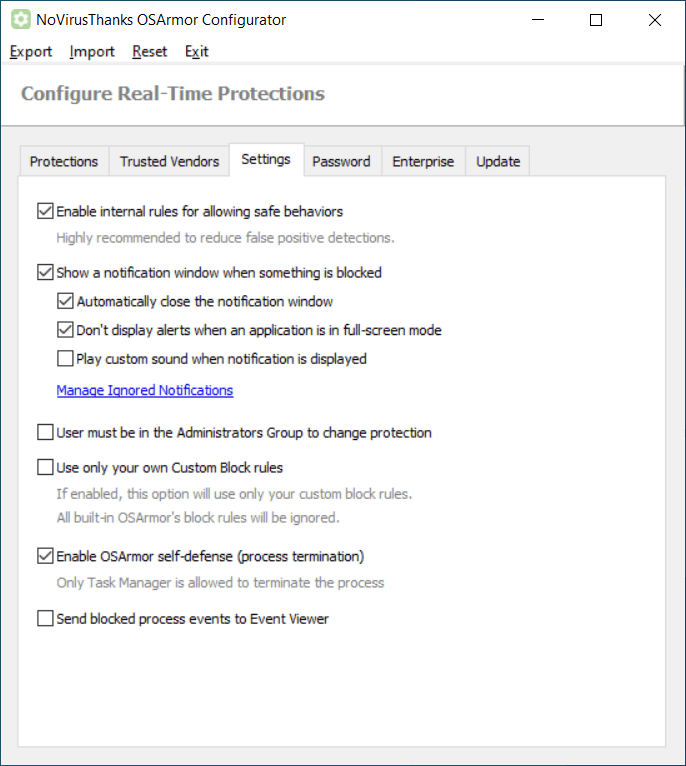The height and width of the screenshot is (766, 686).
Task: Go to the Enterprise tab
Action: [423, 161]
